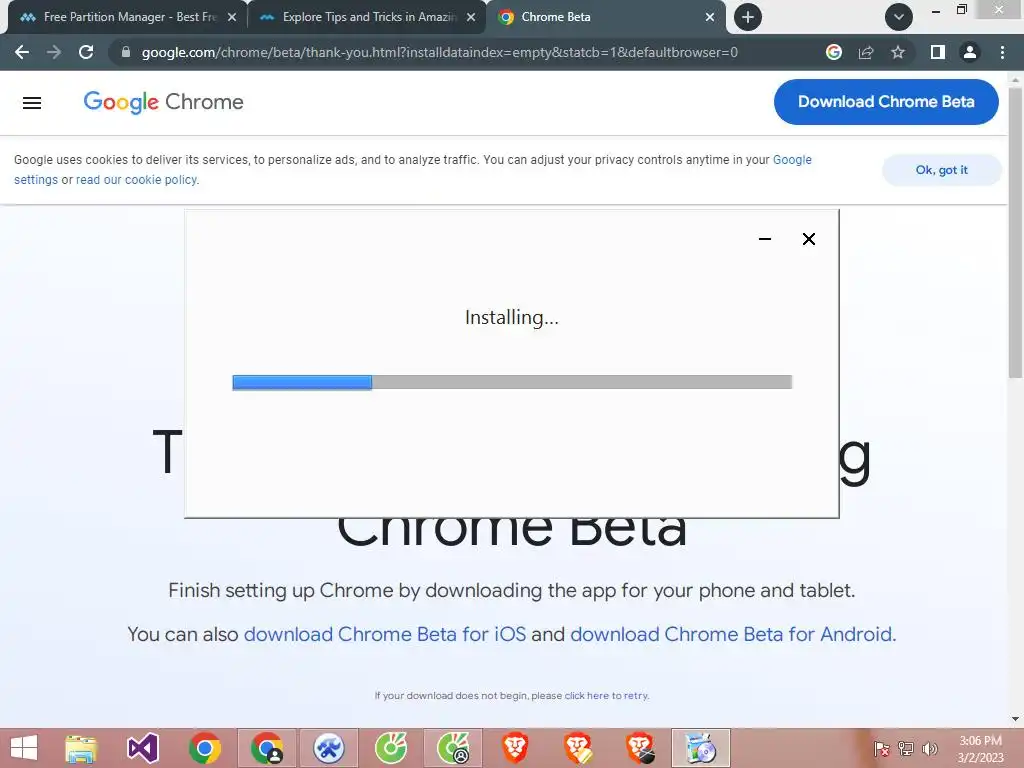Screen dimensions: 1024x768
Task: Close the Chrome Beta tab
Action: coord(710,17)
